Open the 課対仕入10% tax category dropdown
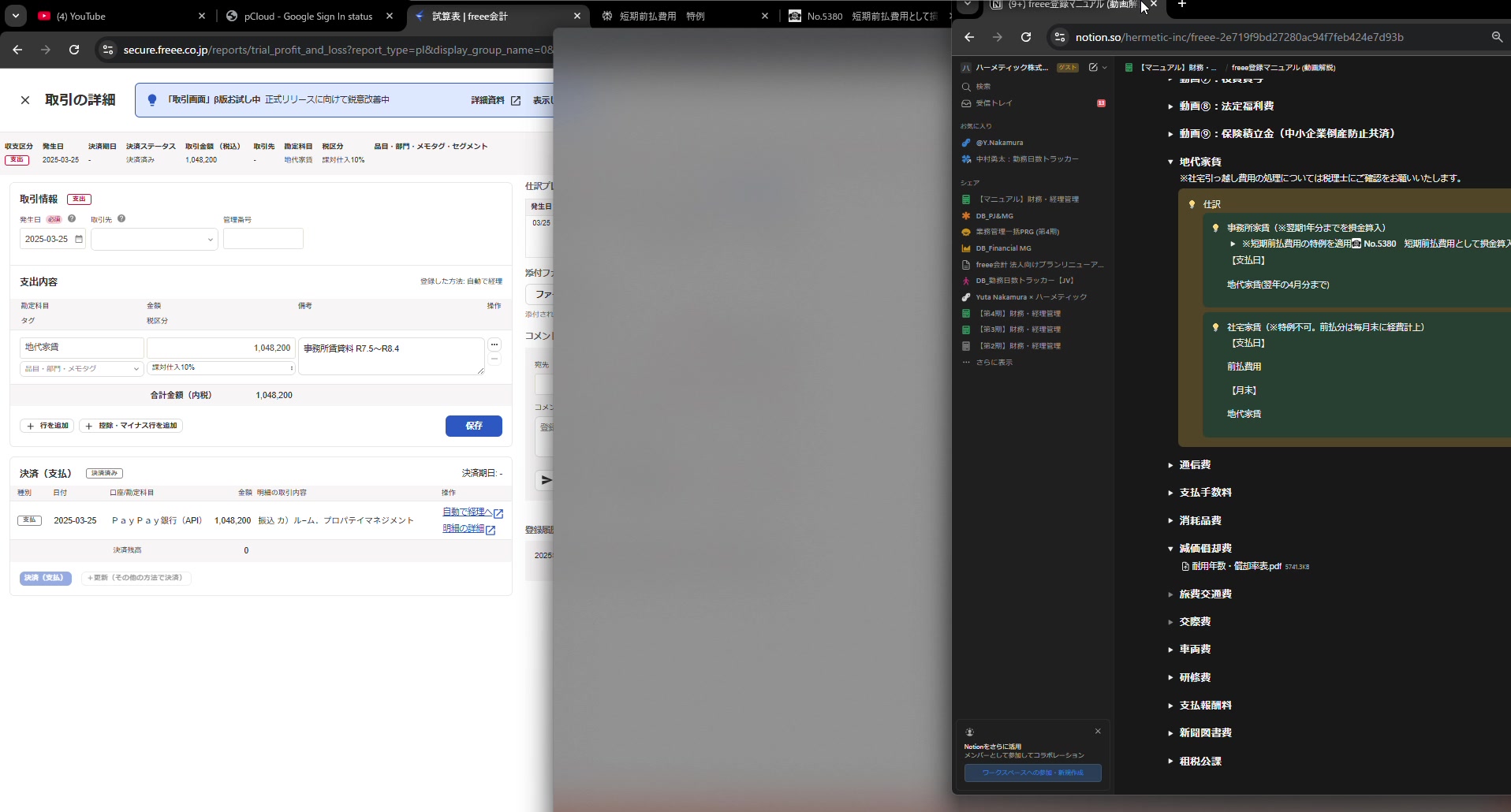Image resolution: width=1511 pixels, height=812 pixels. pos(221,368)
